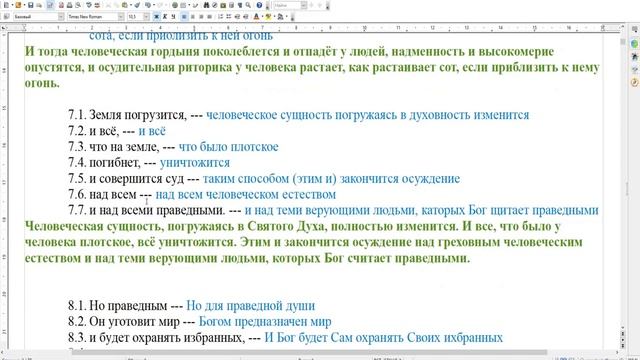
Task: Open the Zoom magnifier icon
Action: [248, 5]
